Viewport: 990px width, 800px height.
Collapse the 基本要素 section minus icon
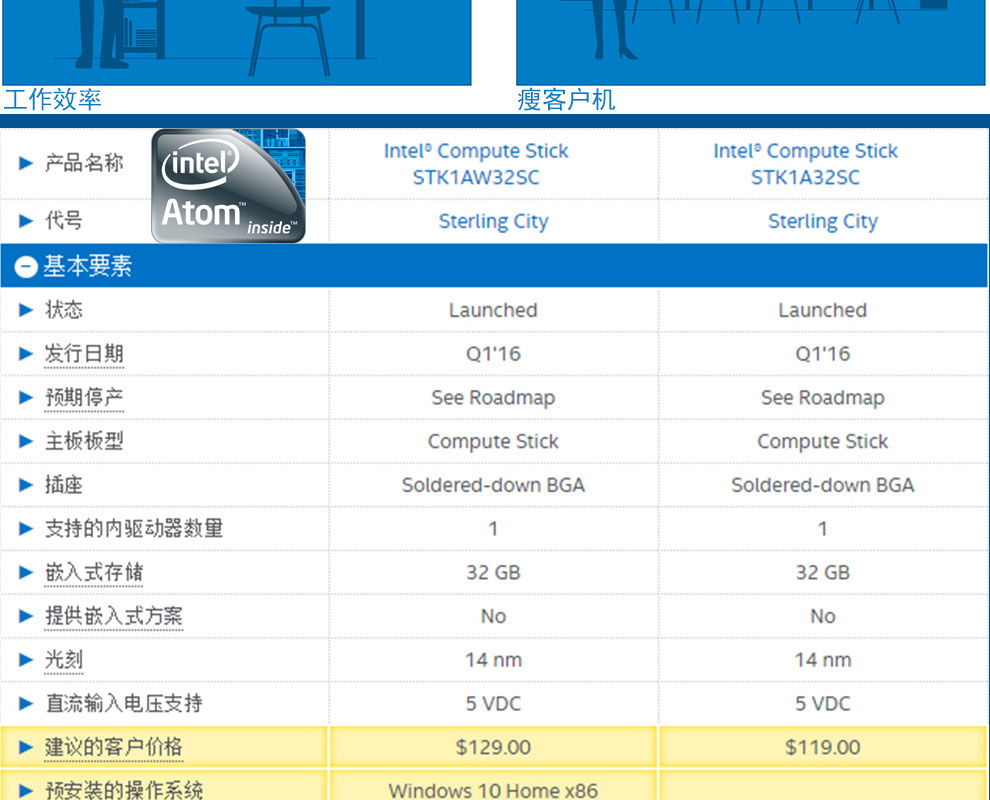[x=26, y=266]
